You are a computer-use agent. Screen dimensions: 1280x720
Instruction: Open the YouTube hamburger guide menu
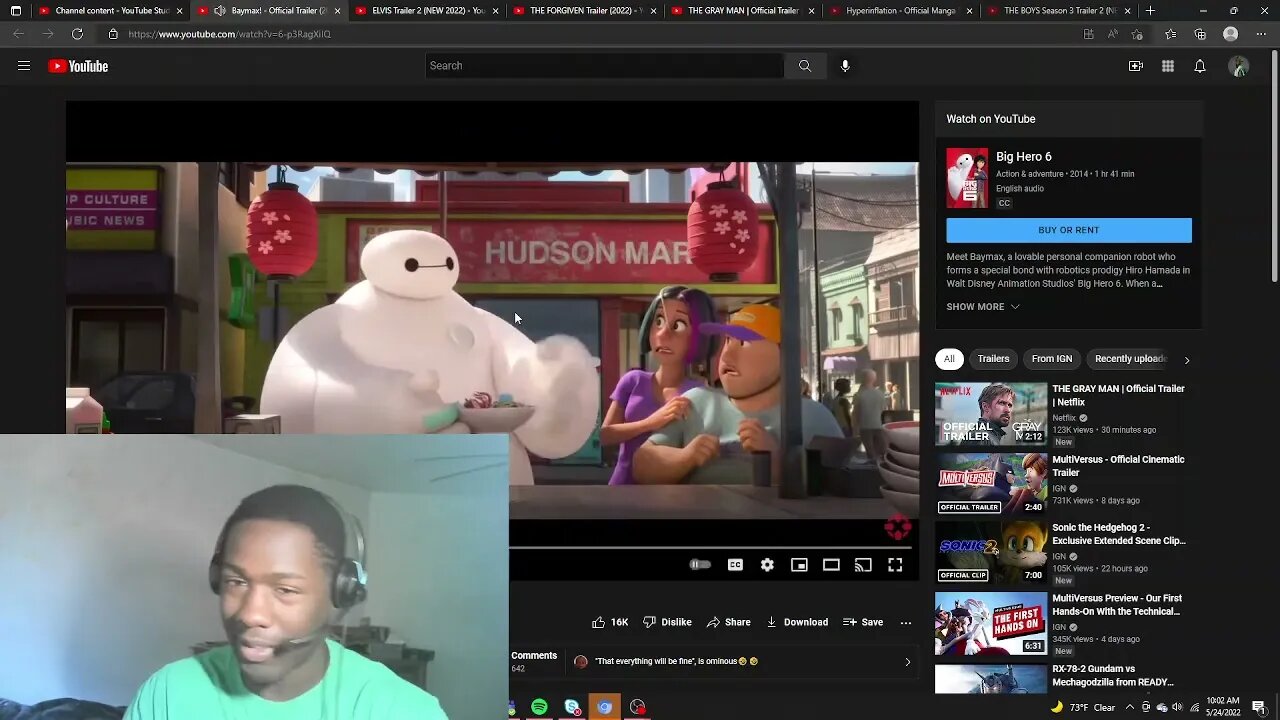(24, 66)
